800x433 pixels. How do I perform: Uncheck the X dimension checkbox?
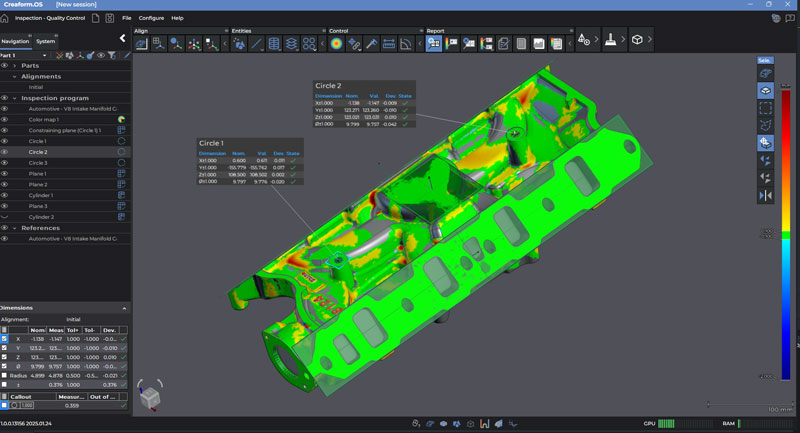5,339
